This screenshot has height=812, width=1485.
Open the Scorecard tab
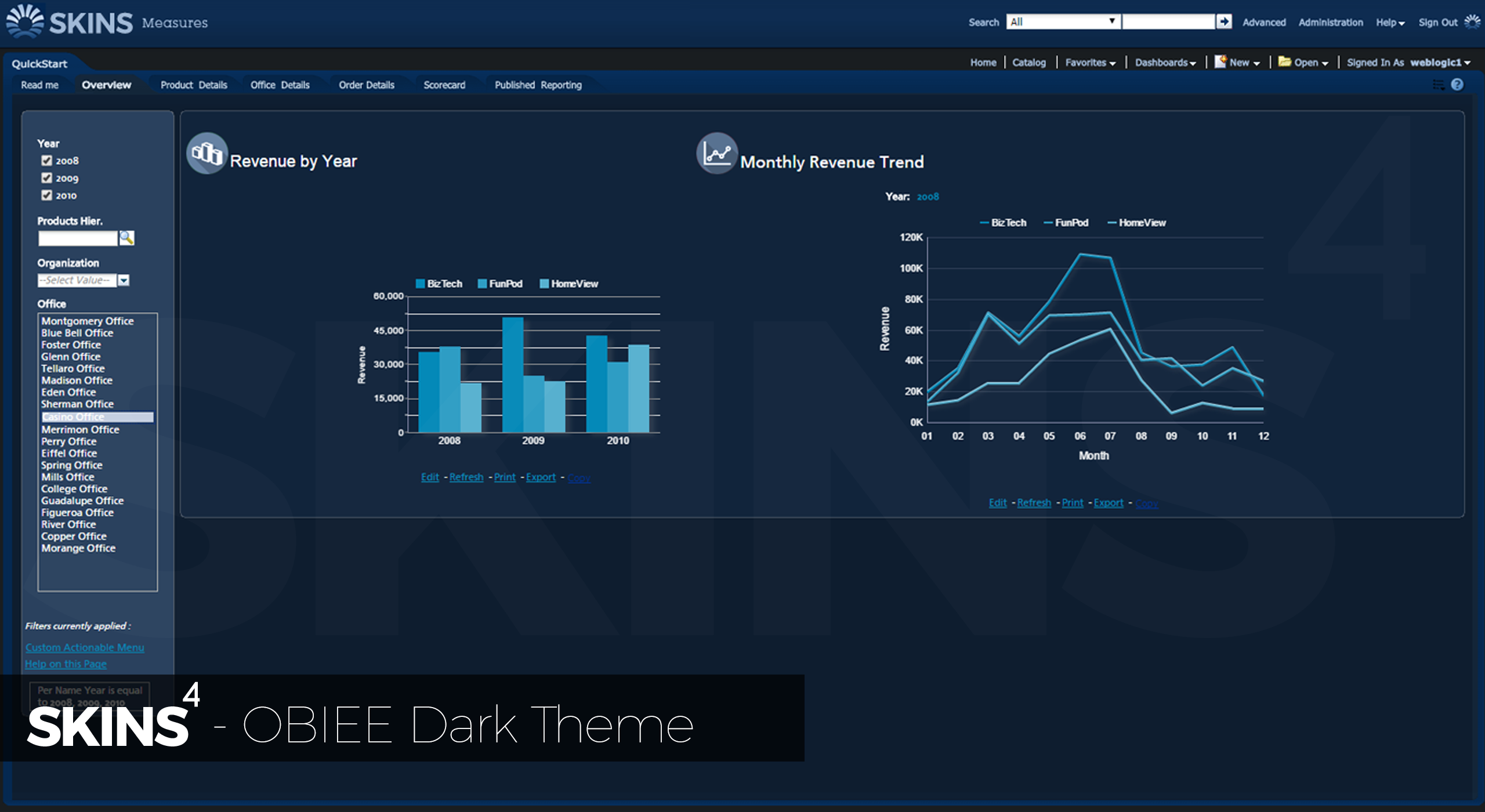444,85
